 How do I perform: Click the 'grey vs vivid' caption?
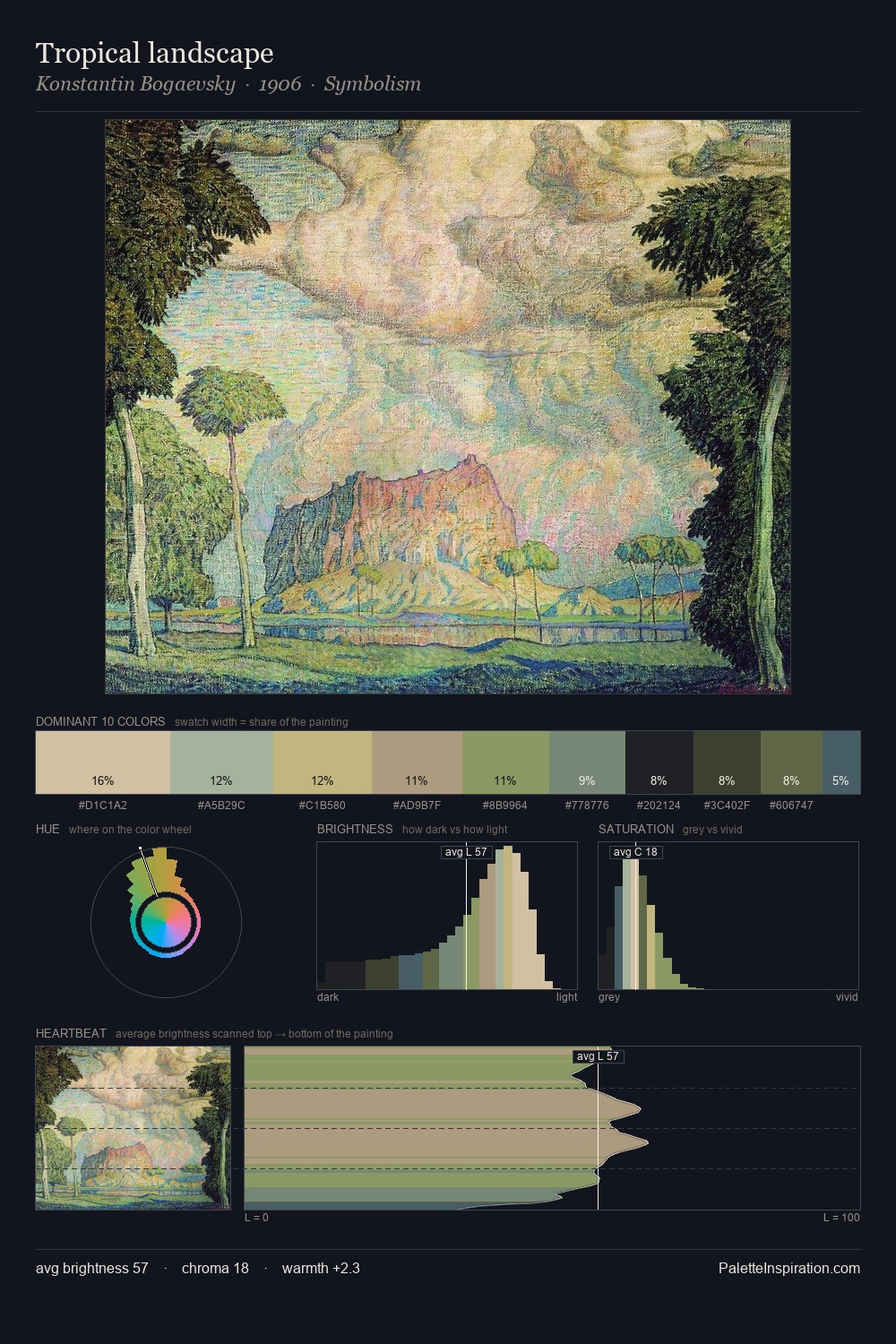(x=712, y=830)
